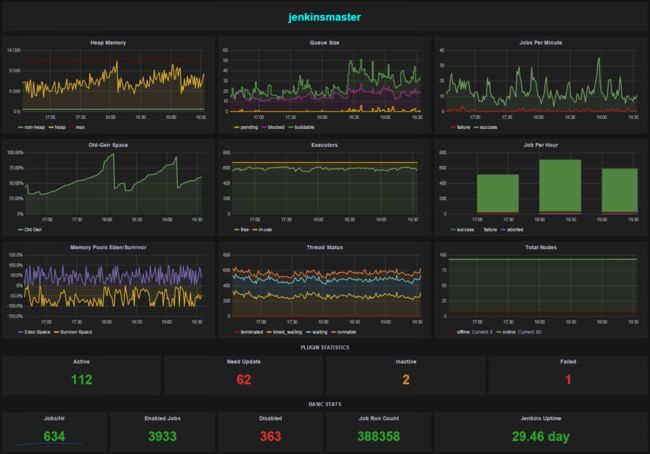The width and height of the screenshot is (650, 454).
Task: Toggle failure series in Job Per Hour legend
Action: 488,230
